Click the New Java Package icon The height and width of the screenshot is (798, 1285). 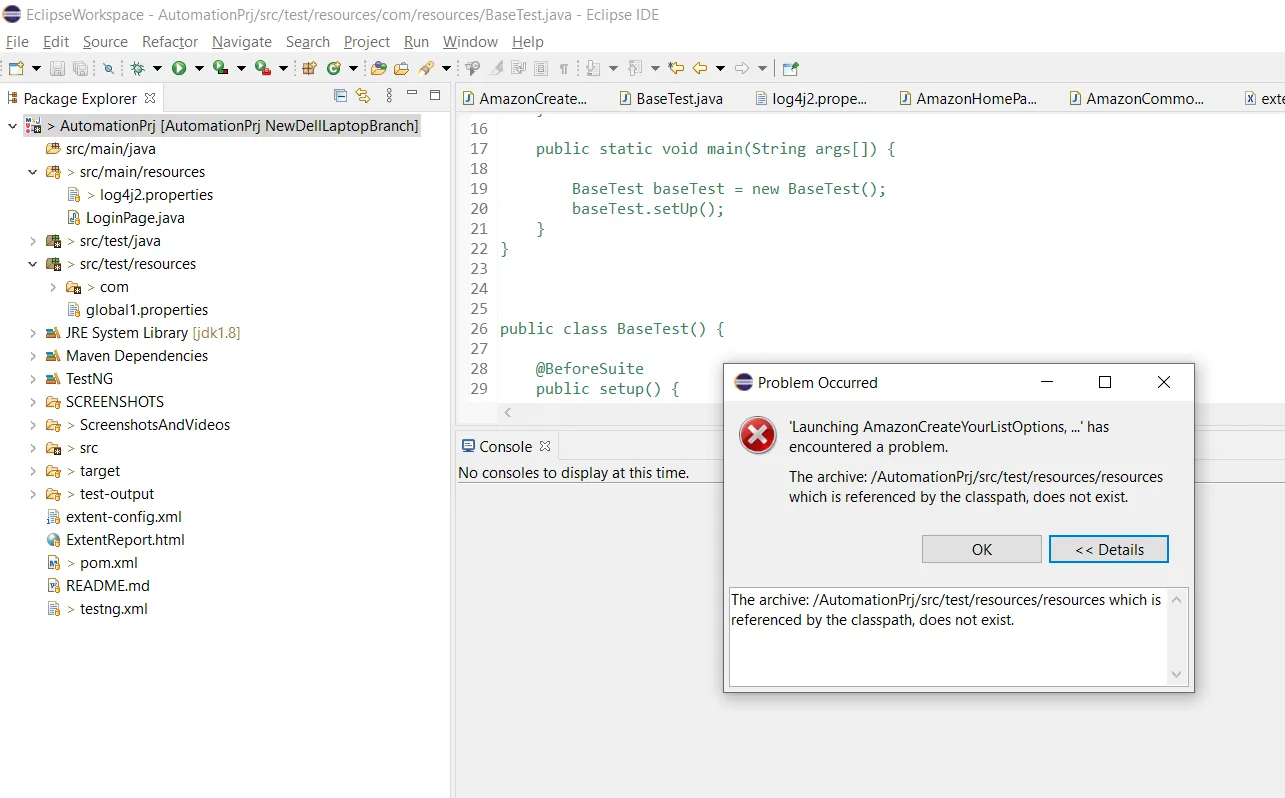coord(309,68)
